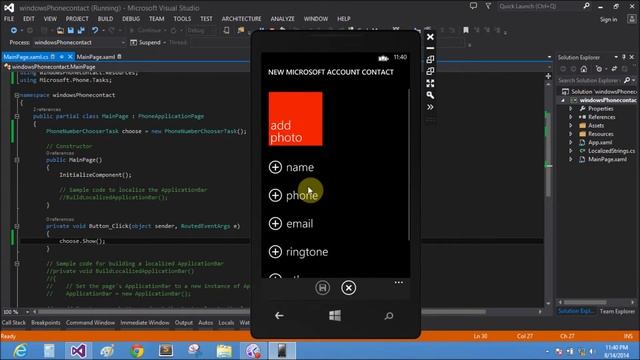Viewport: 640px width, 360px height.
Task: Tap the ringtone entry in emulator
Action: click(x=307, y=252)
